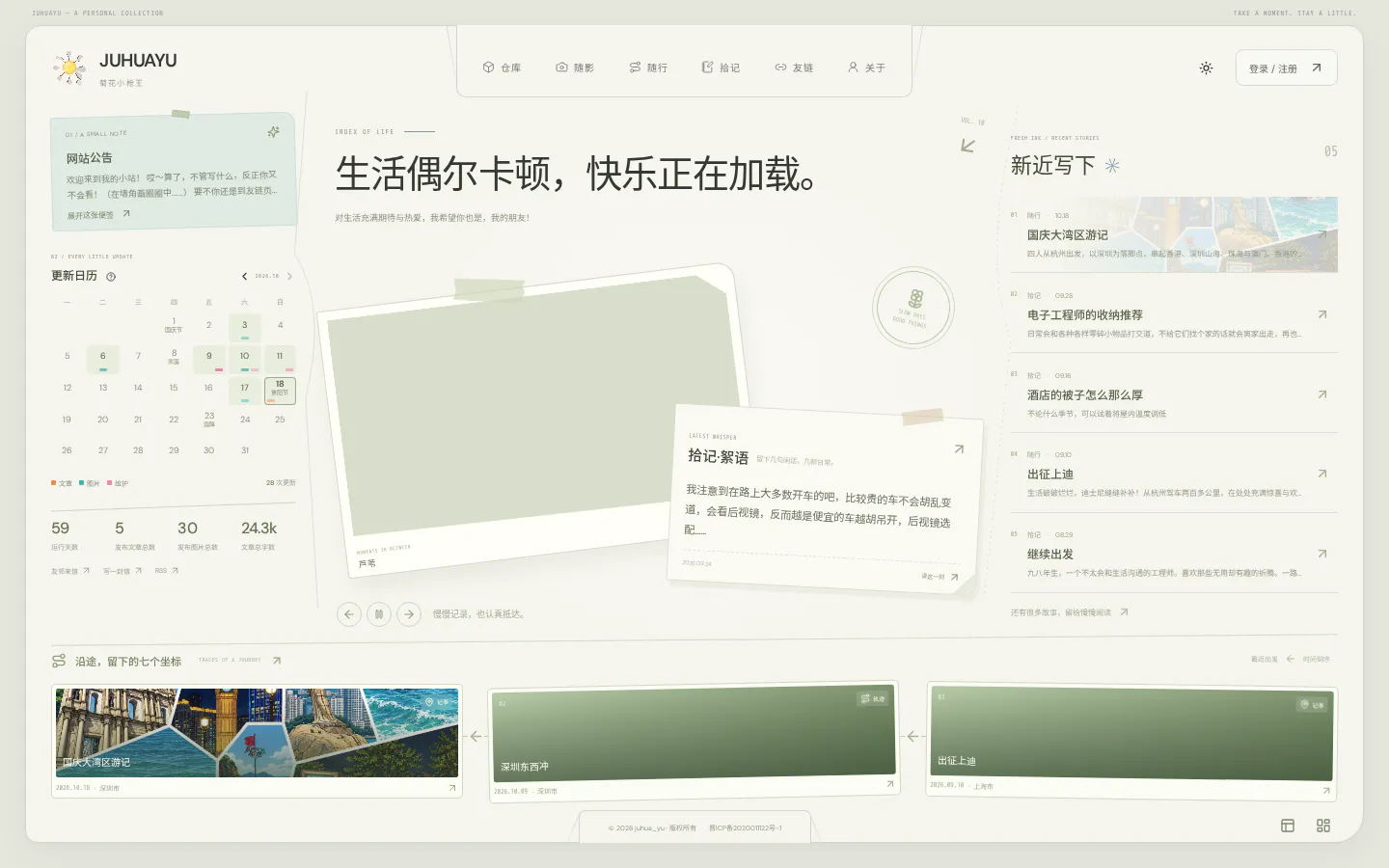
Task: Pause the photo carousel
Action: click(x=379, y=613)
